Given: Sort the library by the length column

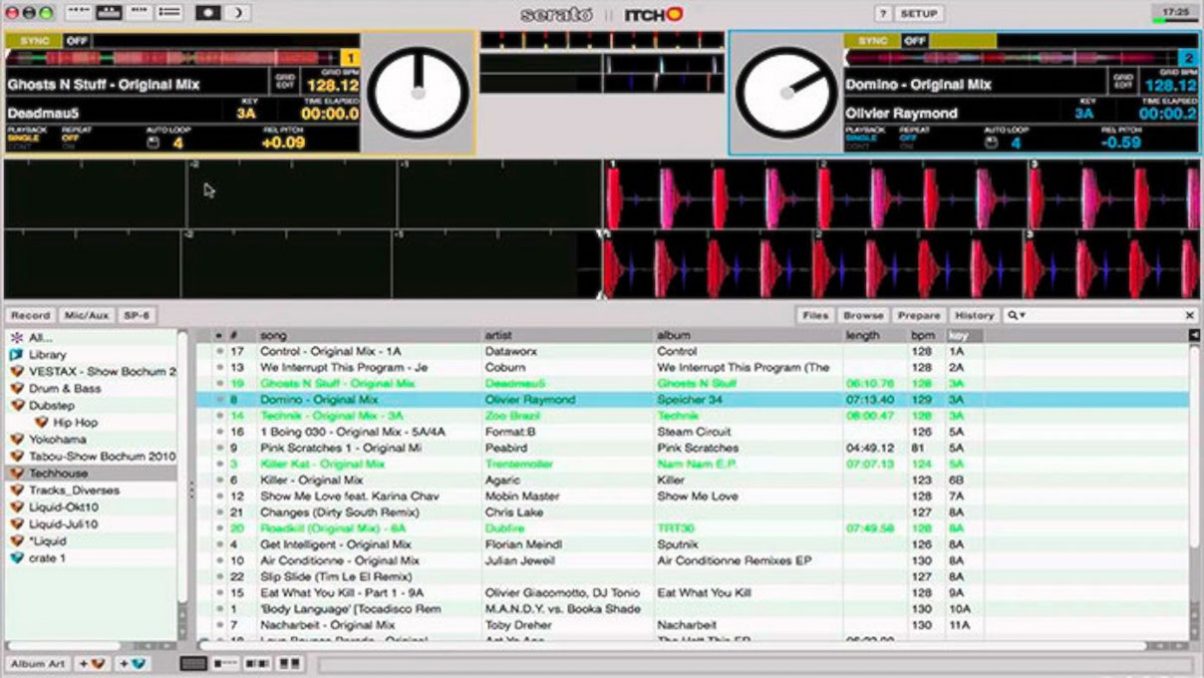Looking at the screenshot, I should [x=875, y=336].
